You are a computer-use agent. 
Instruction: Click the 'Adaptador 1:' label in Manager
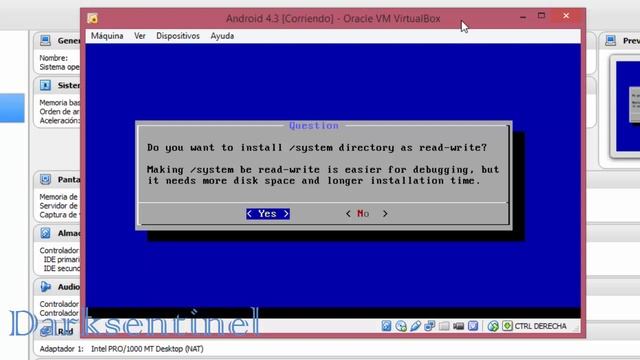click(61, 349)
